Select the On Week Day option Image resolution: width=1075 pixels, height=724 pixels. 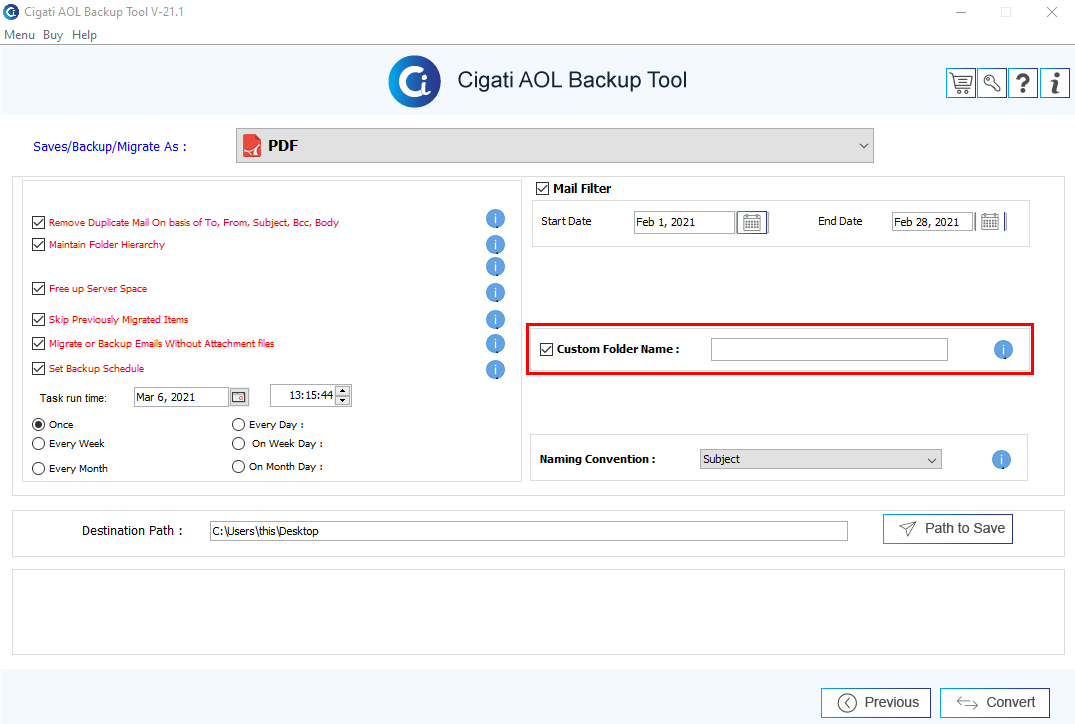[x=239, y=444]
